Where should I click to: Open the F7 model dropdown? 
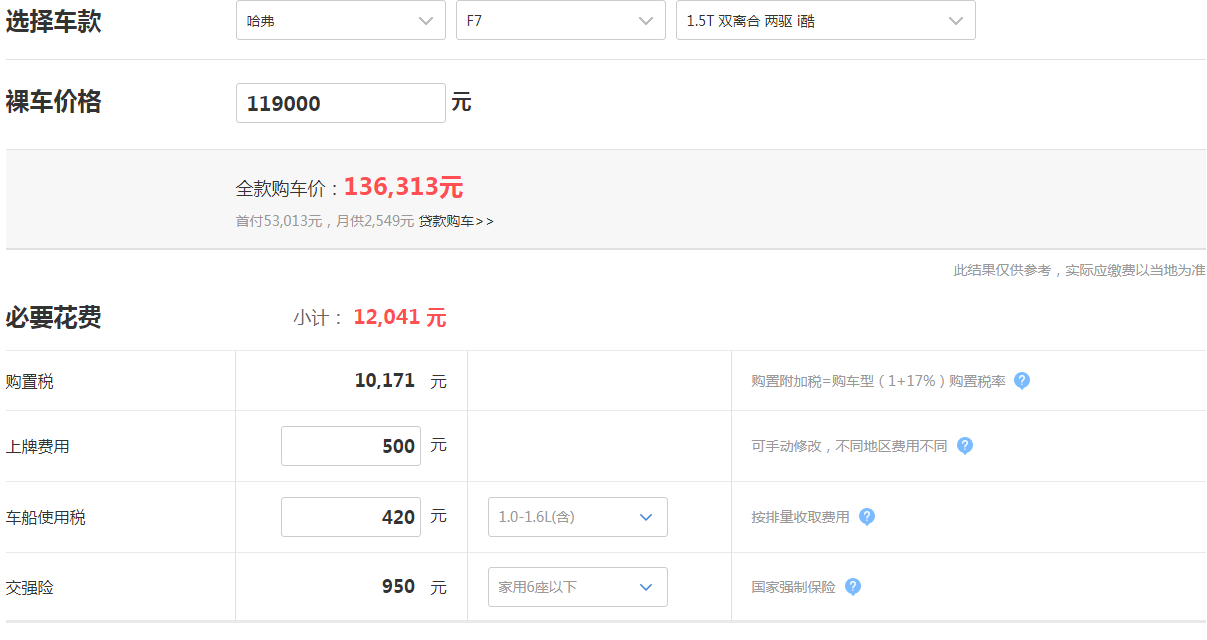561,20
